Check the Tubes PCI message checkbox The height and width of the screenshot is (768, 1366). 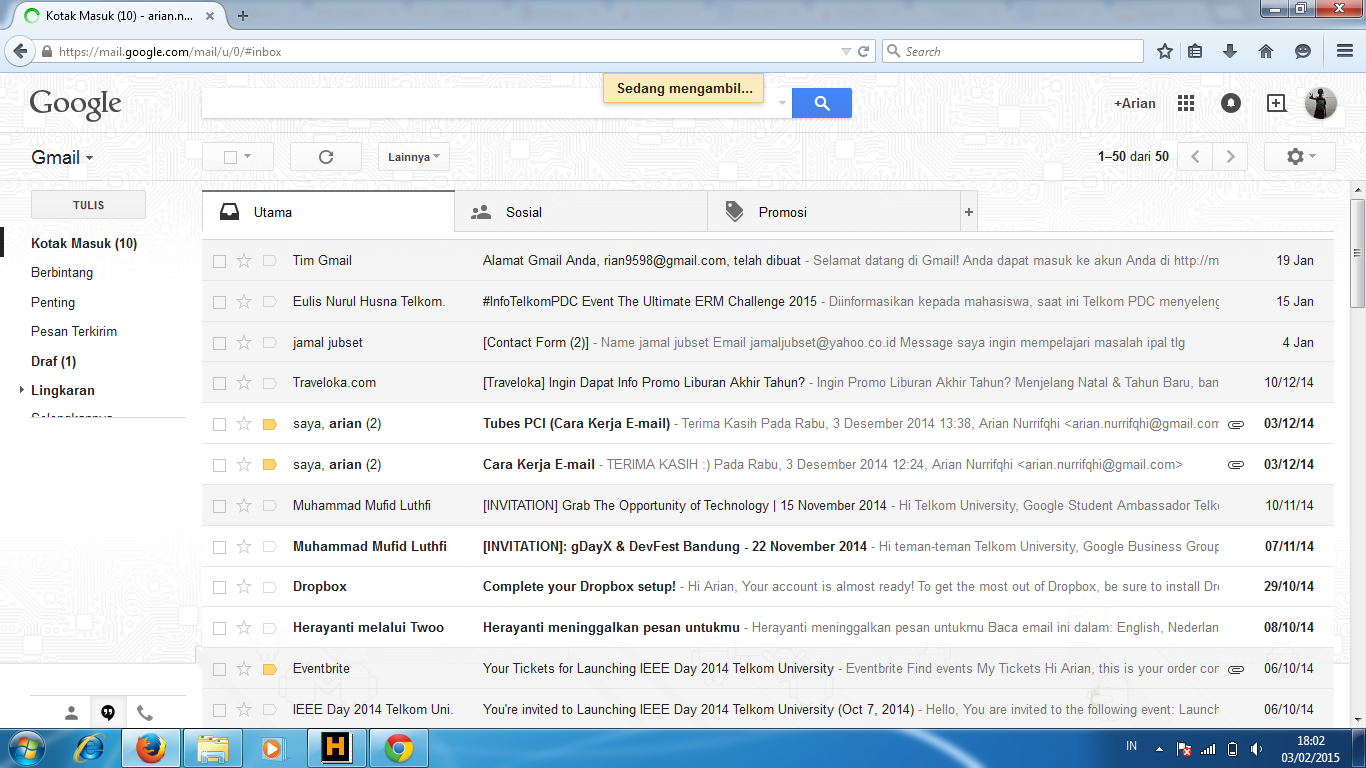[219, 424]
